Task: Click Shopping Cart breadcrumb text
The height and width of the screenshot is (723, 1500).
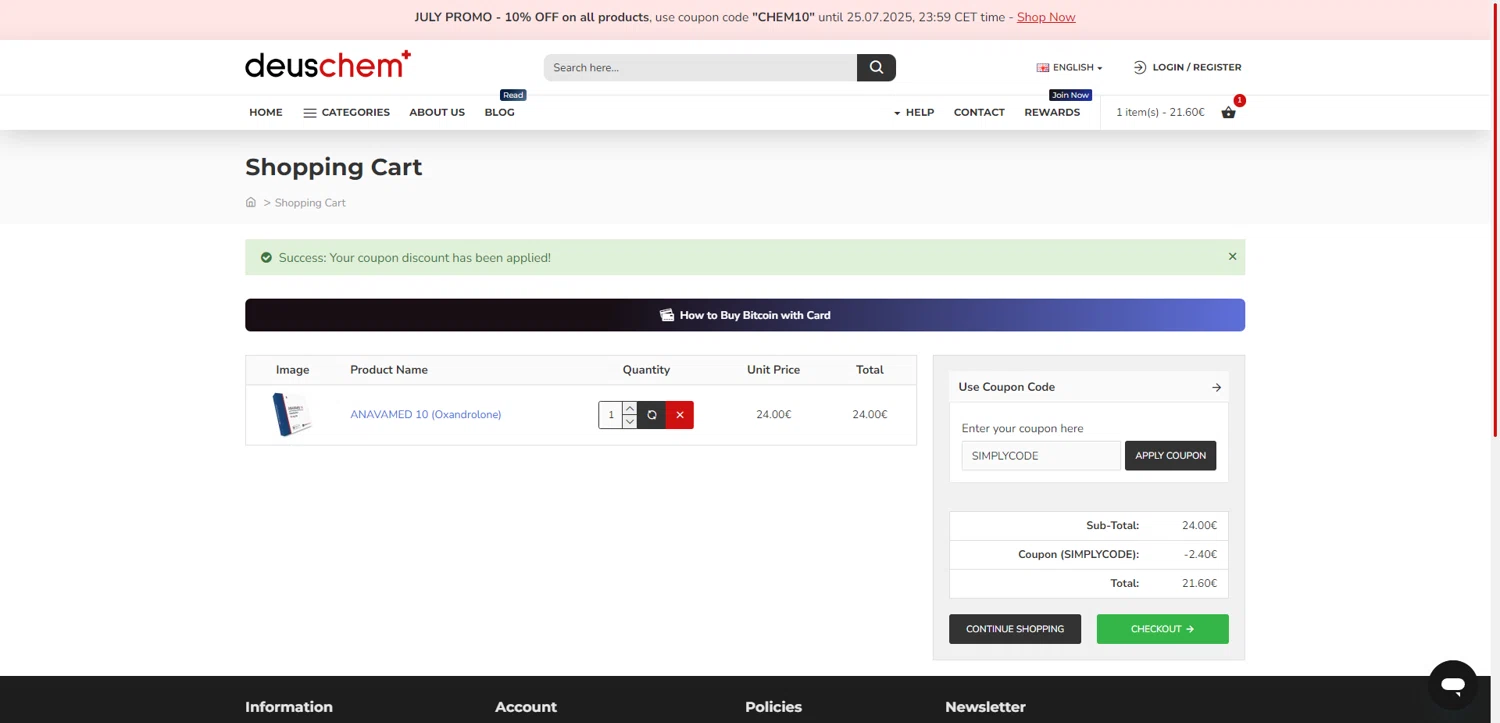Action: (x=310, y=202)
